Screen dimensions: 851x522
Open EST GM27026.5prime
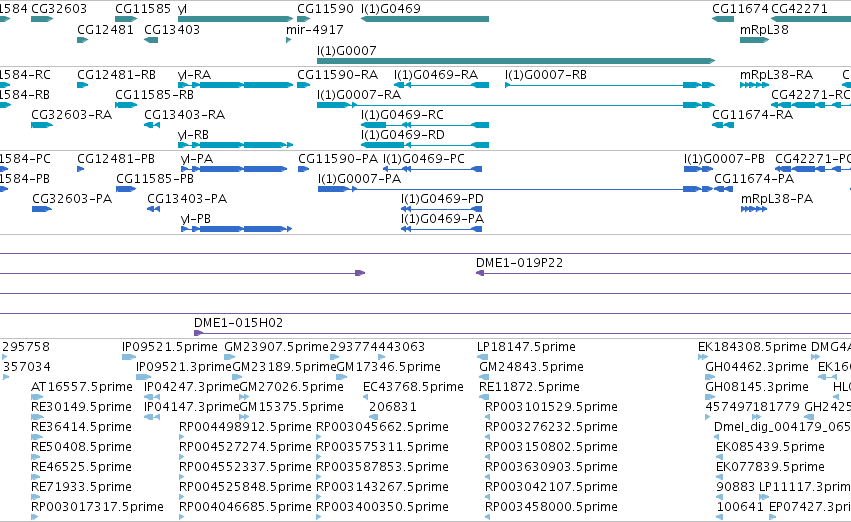[x=291, y=387]
